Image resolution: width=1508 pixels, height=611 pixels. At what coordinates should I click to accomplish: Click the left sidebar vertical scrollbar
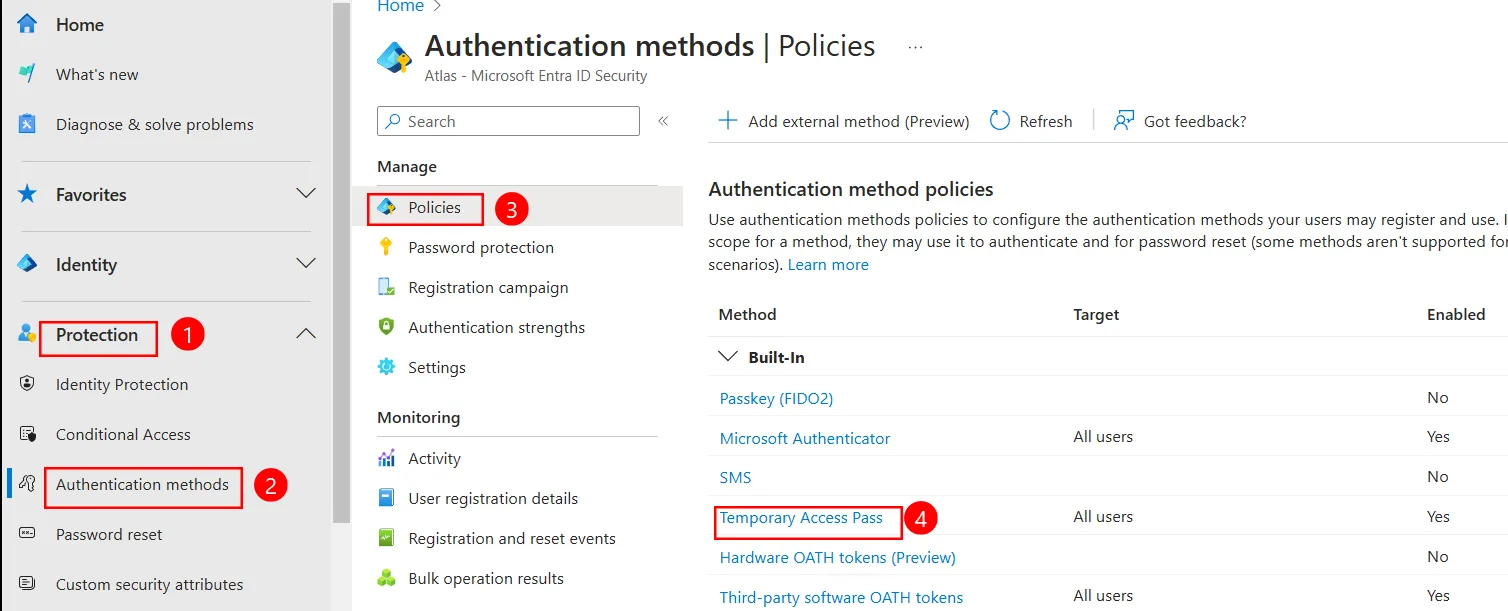(342, 262)
